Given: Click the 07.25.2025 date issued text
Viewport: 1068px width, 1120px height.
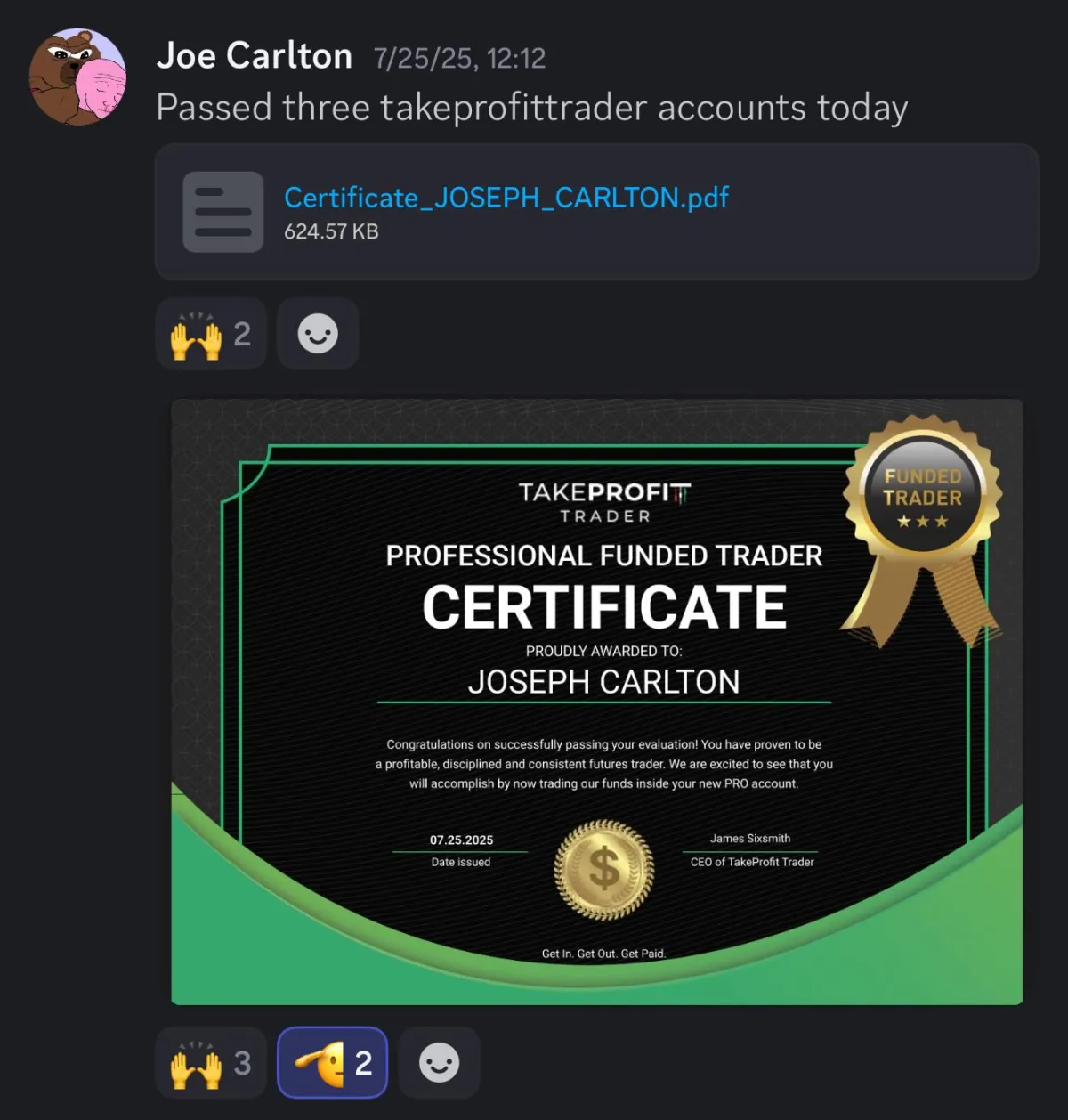Looking at the screenshot, I should (x=461, y=840).
